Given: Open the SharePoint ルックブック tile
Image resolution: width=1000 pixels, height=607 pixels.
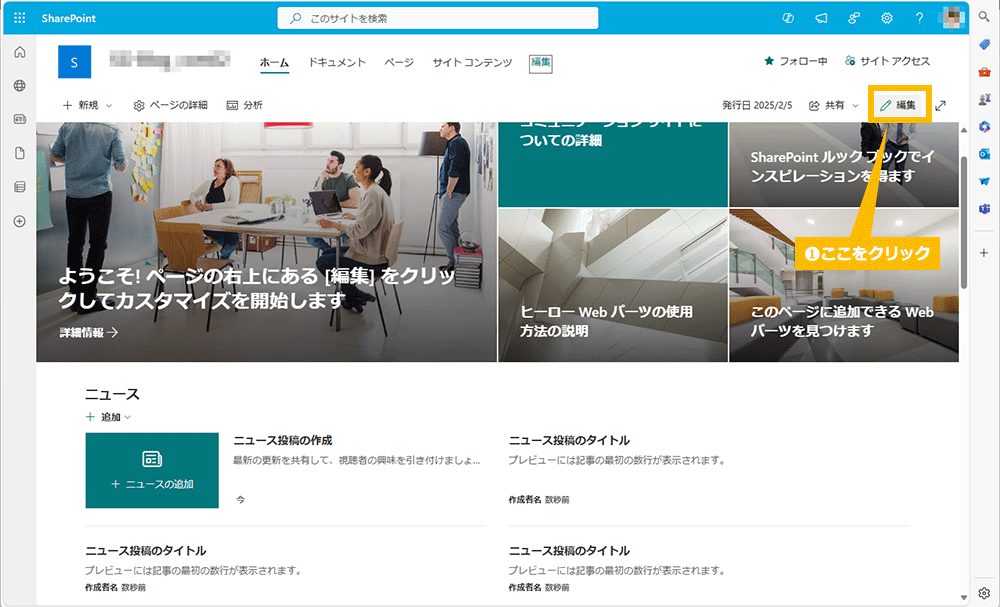Looking at the screenshot, I should tap(844, 165).
